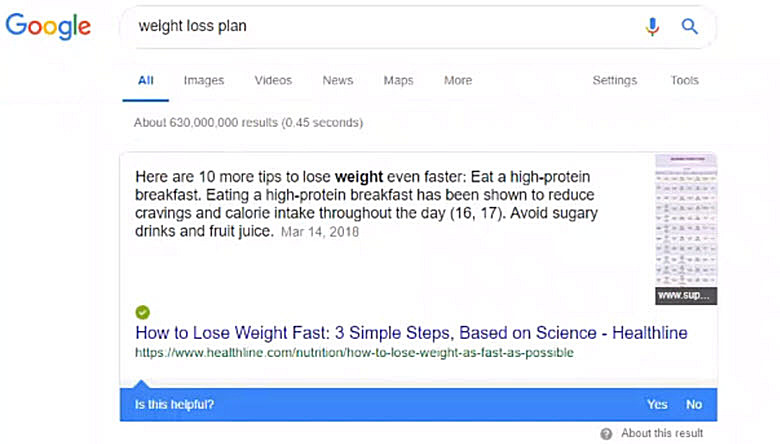Screen dimensions: 780x444
Task: Click the green checkmark icon above Healthline title
Action: click(142, 311)
